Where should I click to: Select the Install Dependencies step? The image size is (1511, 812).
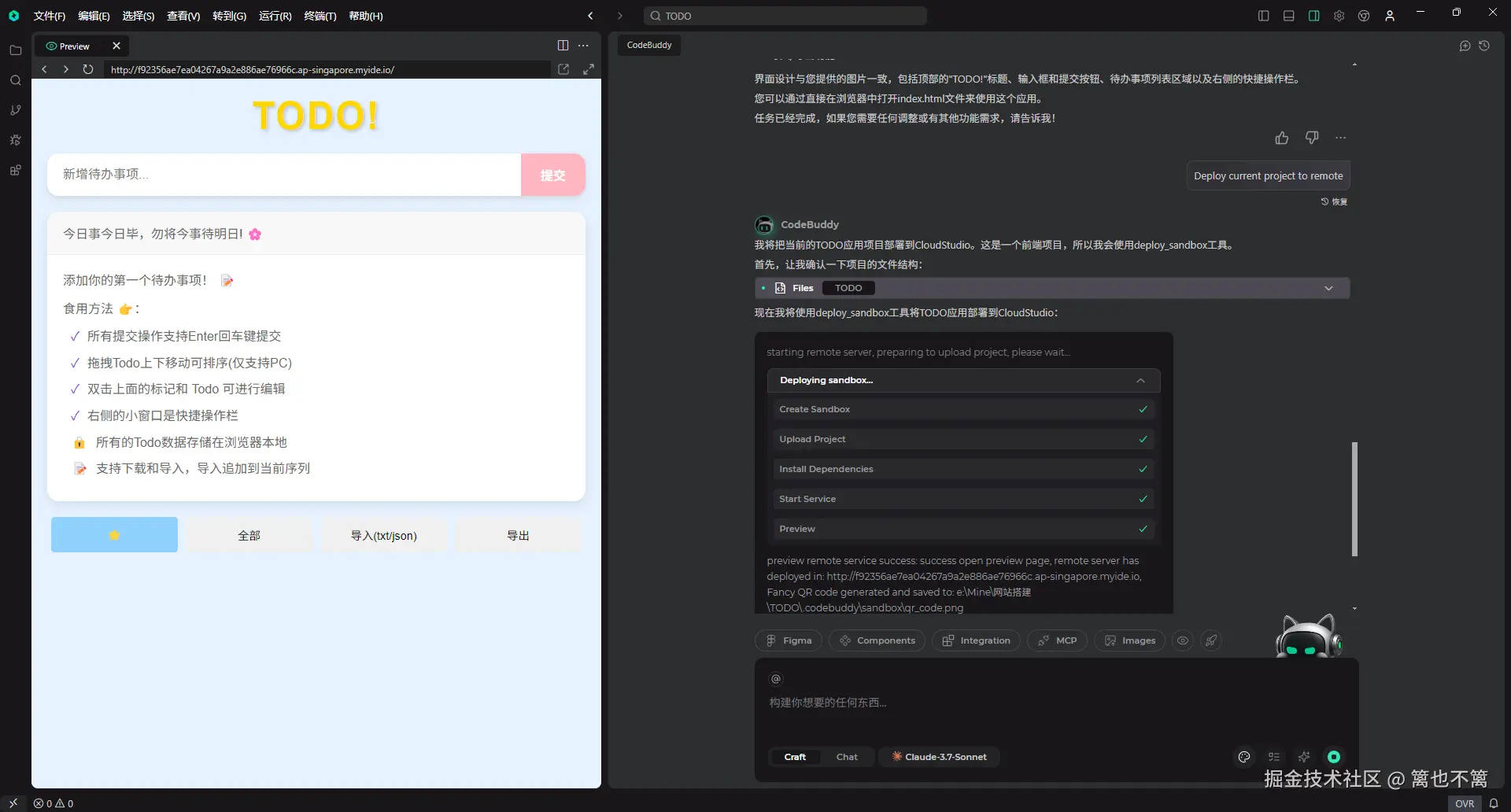(x=963, y=469)
